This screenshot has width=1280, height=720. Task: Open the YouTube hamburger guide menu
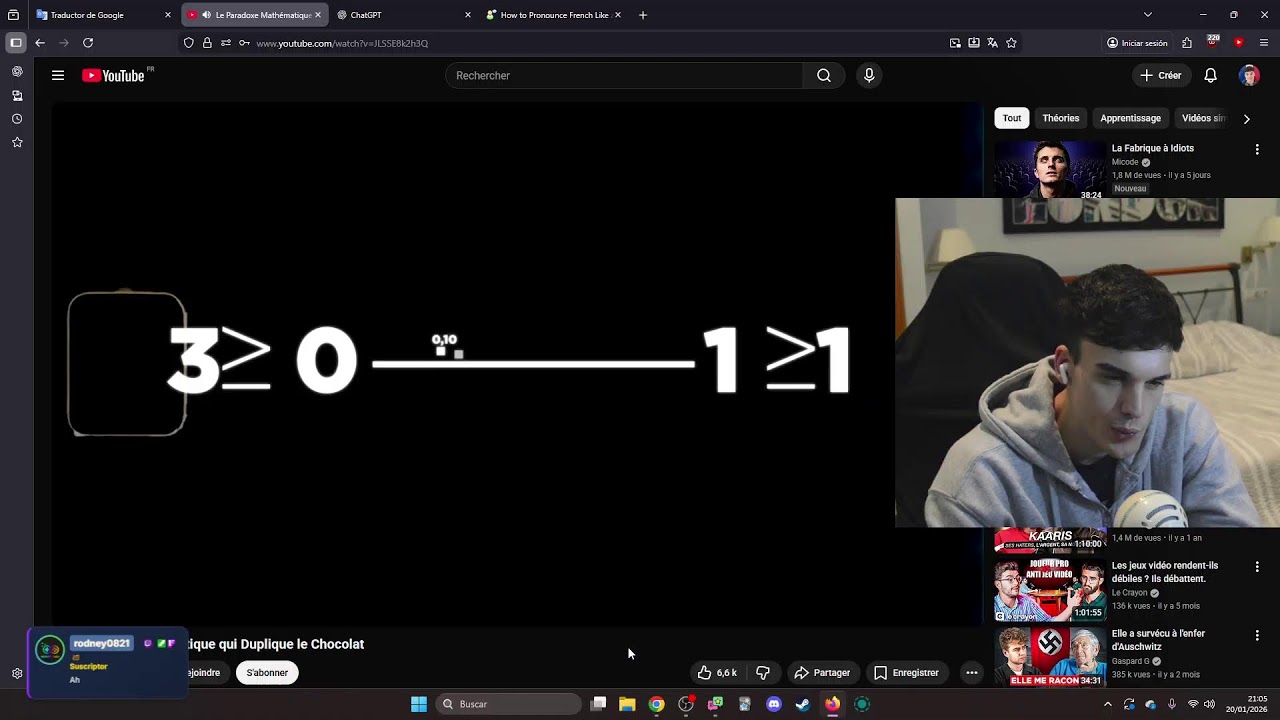58,75
